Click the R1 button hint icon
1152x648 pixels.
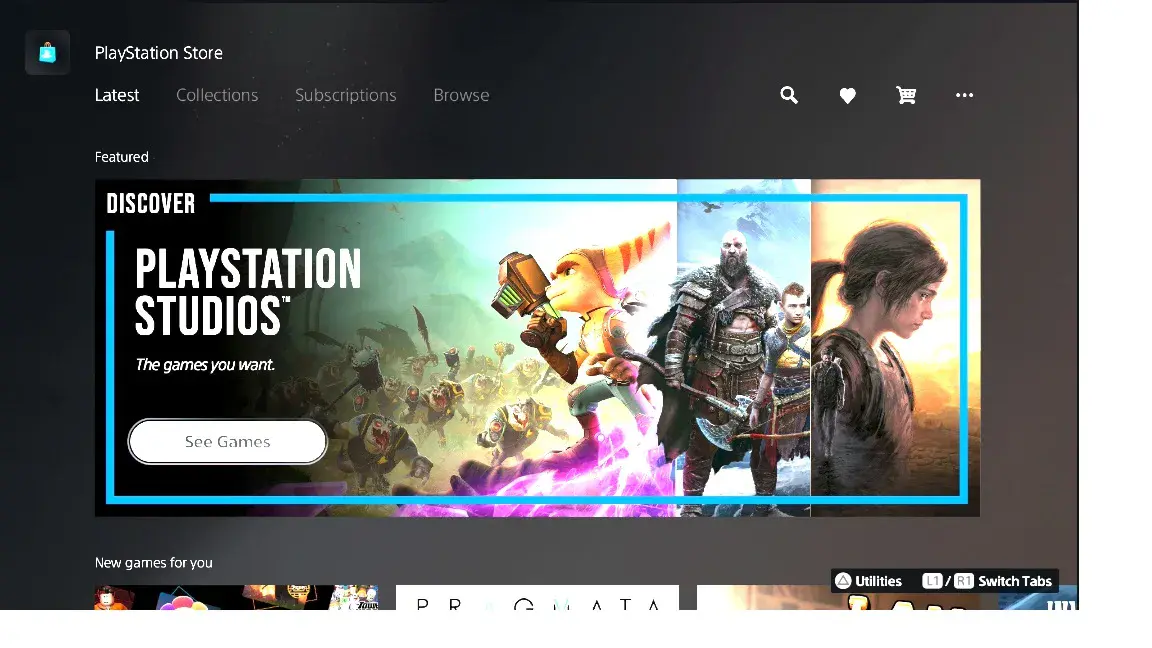963,581
